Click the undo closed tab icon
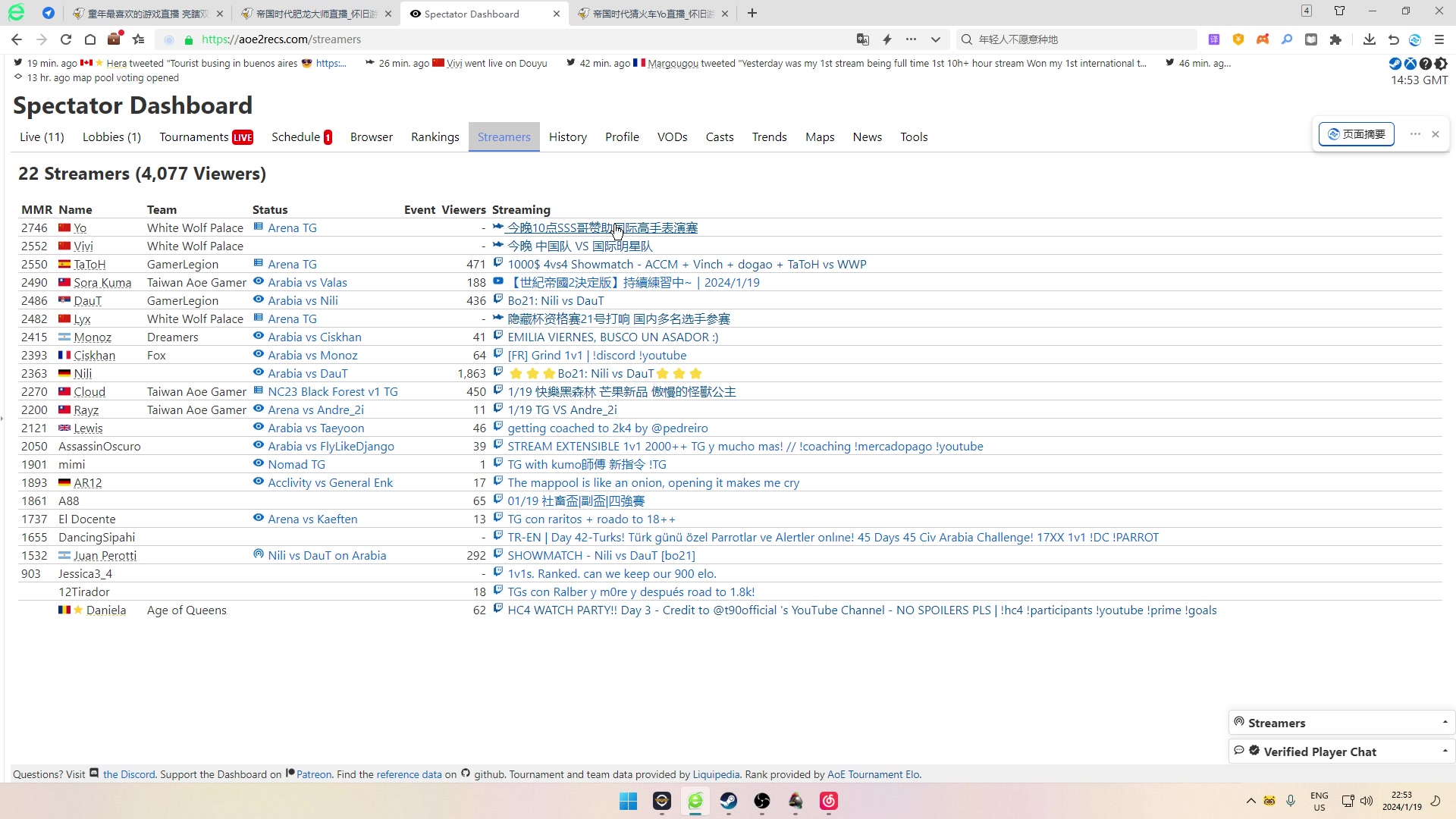The height and width of the screenshot is (819, 1456). click(1394, 39)
